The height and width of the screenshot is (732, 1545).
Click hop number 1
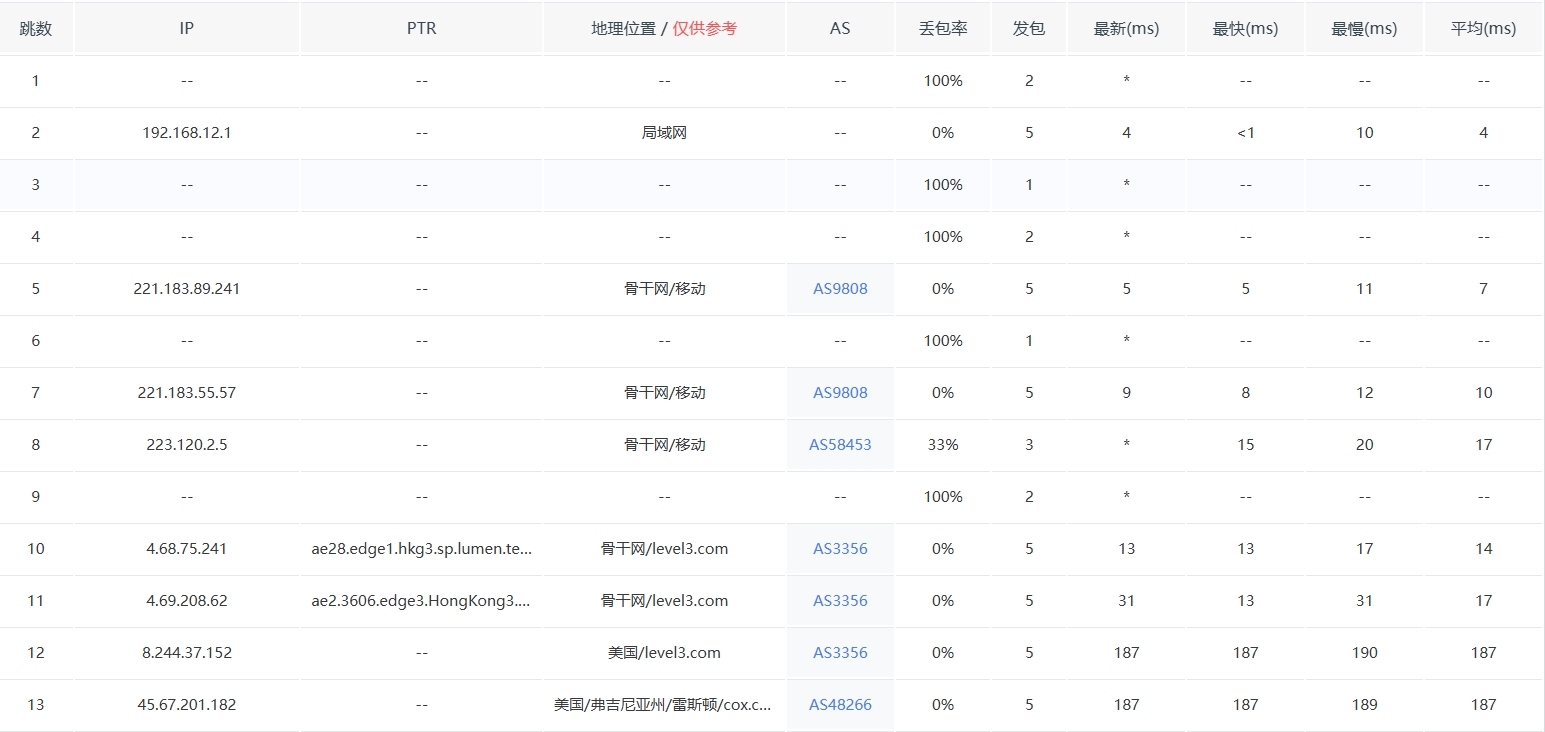tap(36, 81)
